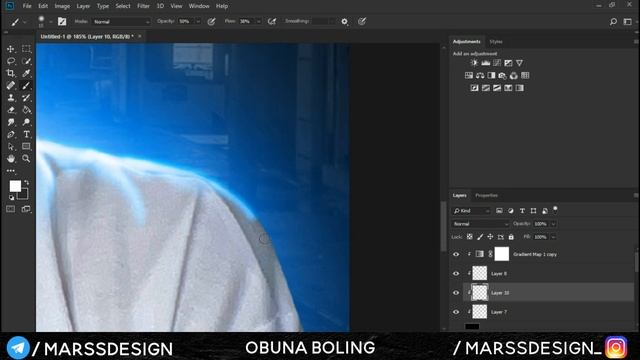
Task: Select the Clone Stamp tool
Action: (x=11, y=98)
